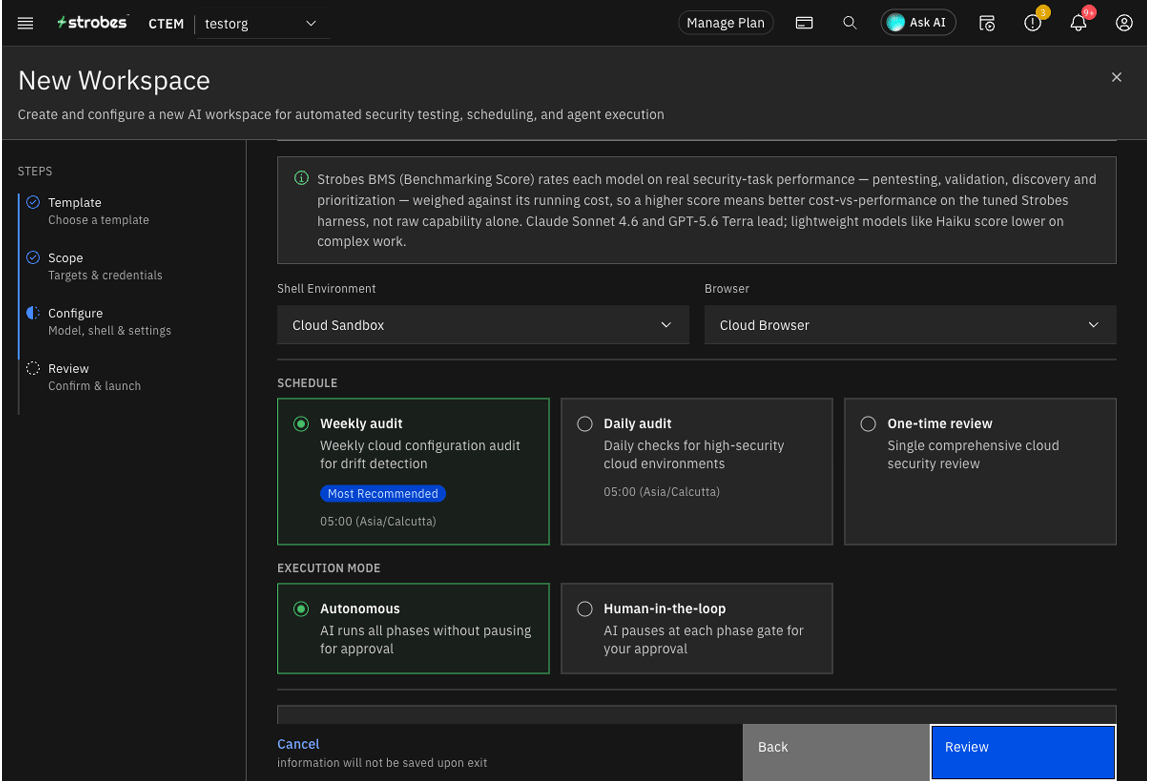This screenshot has height=781, width=1150.
Task: Open the notifications bell
Action: coord(1077,23)
